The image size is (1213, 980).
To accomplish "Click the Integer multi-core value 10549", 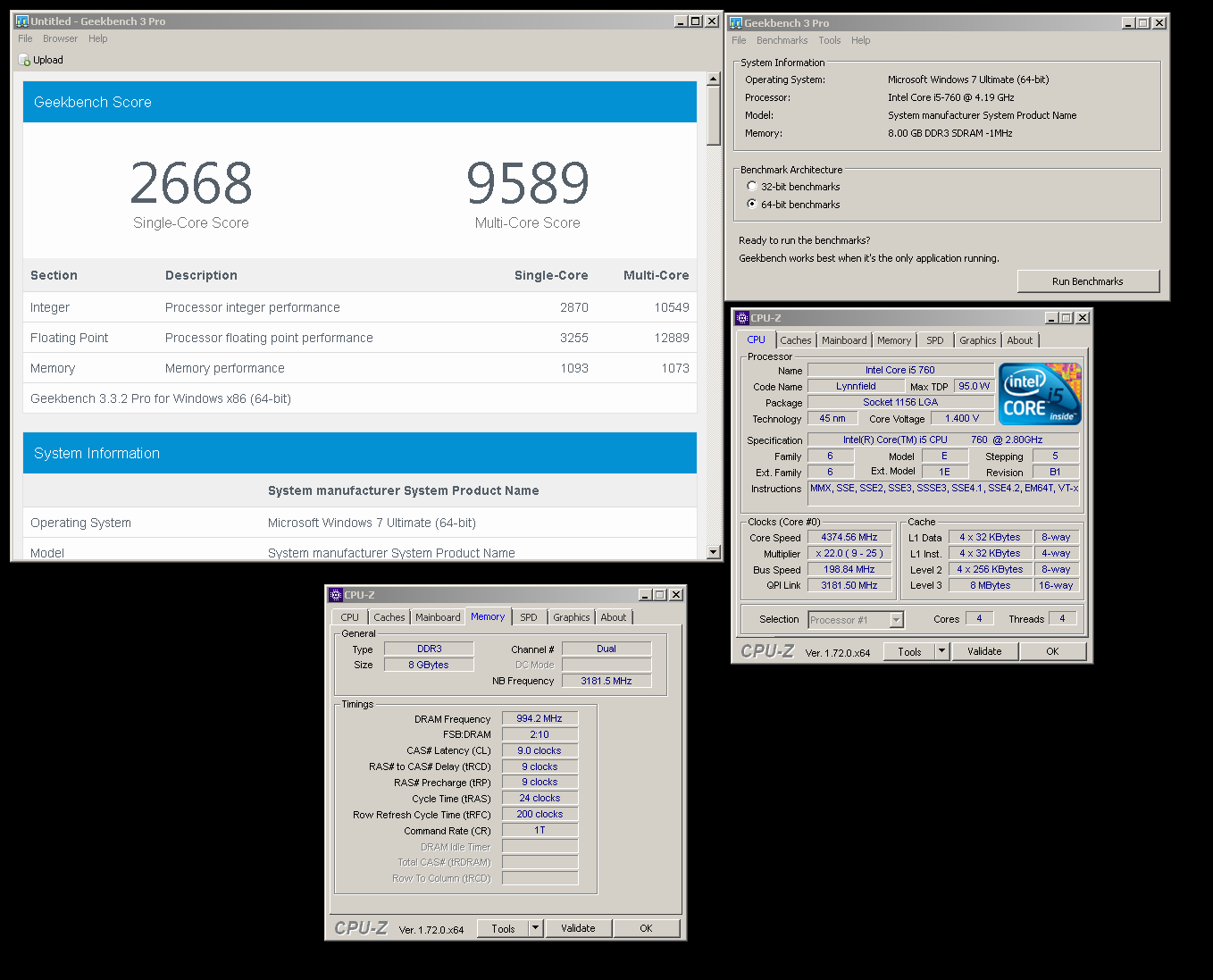I will pos(672,307).
